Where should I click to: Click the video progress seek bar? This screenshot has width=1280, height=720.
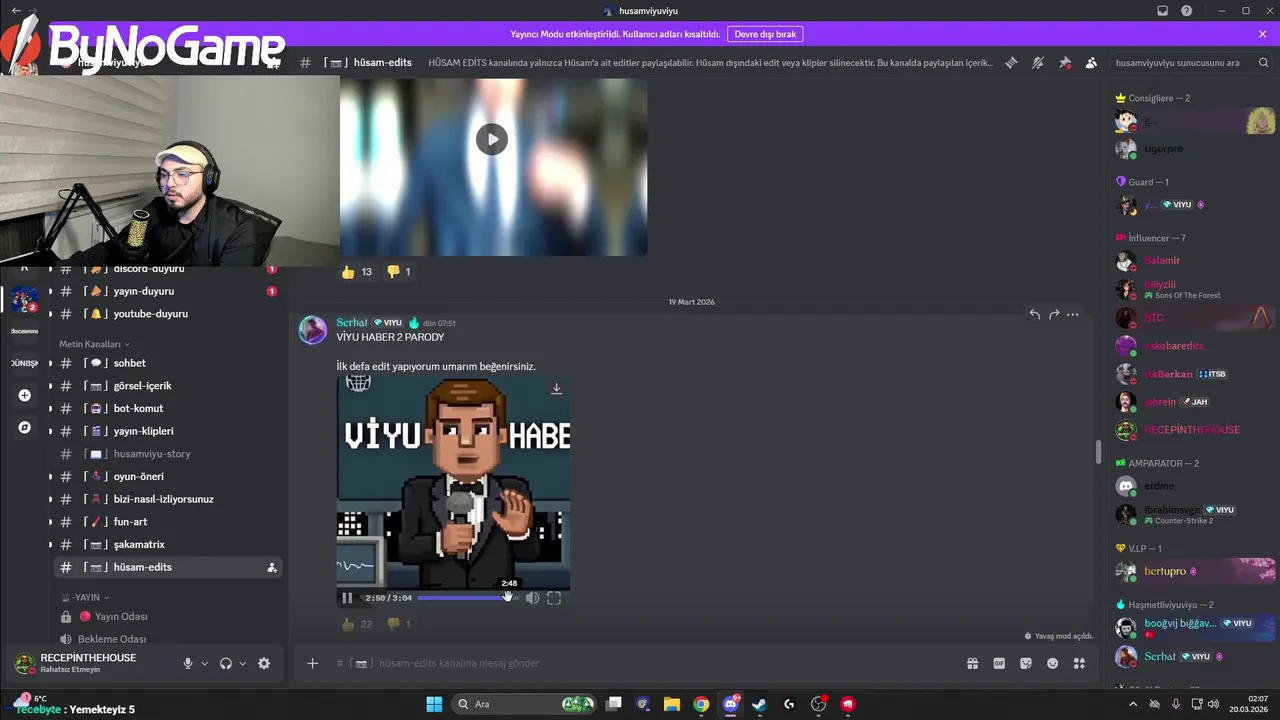[x=468, y=598]
